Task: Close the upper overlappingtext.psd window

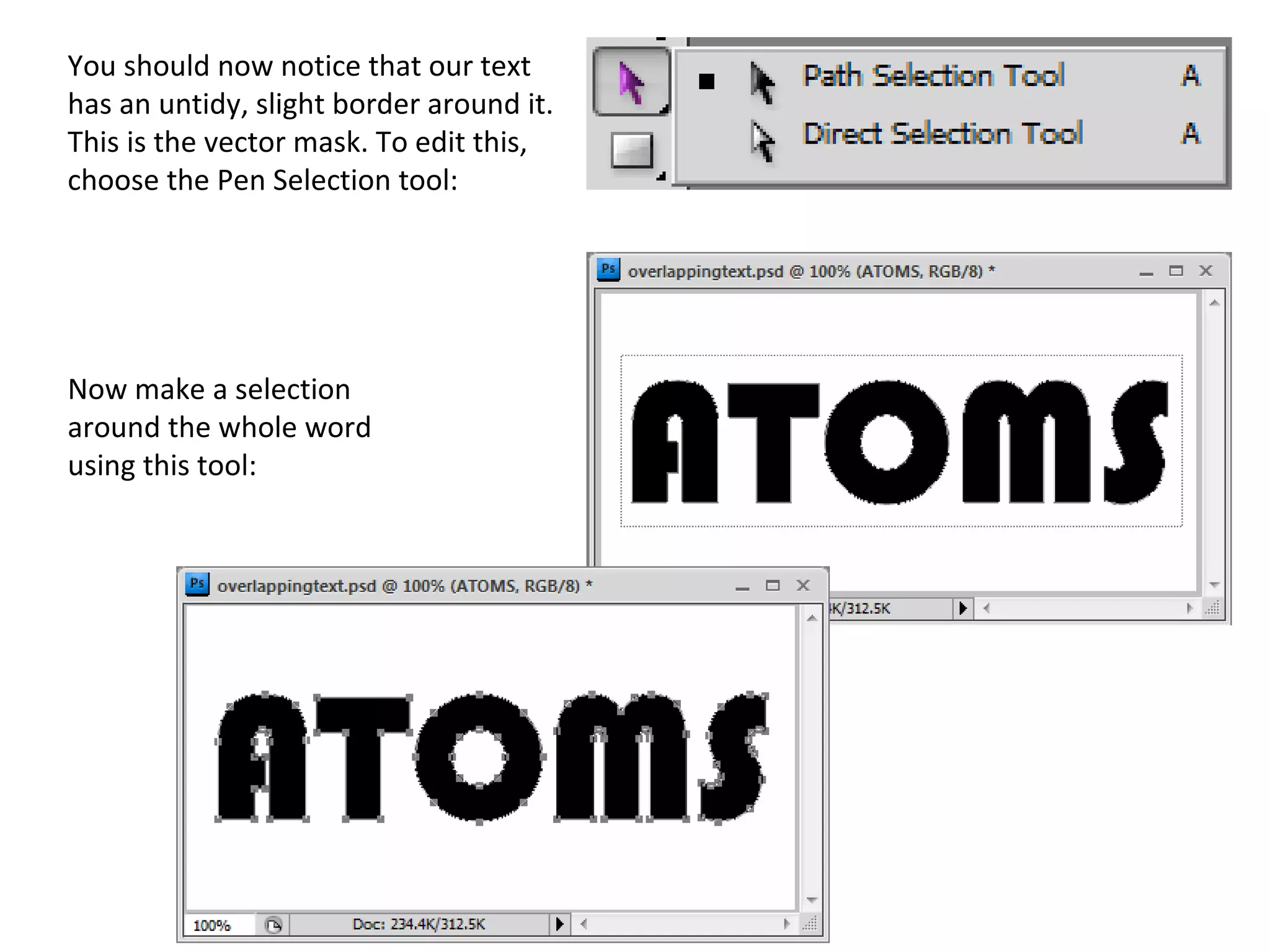Action: [x=1206, y=271]
